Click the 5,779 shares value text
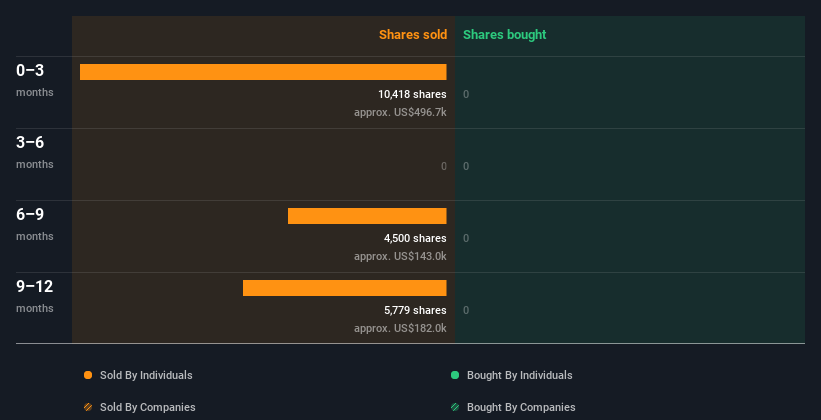 click(x=415, y=311)
